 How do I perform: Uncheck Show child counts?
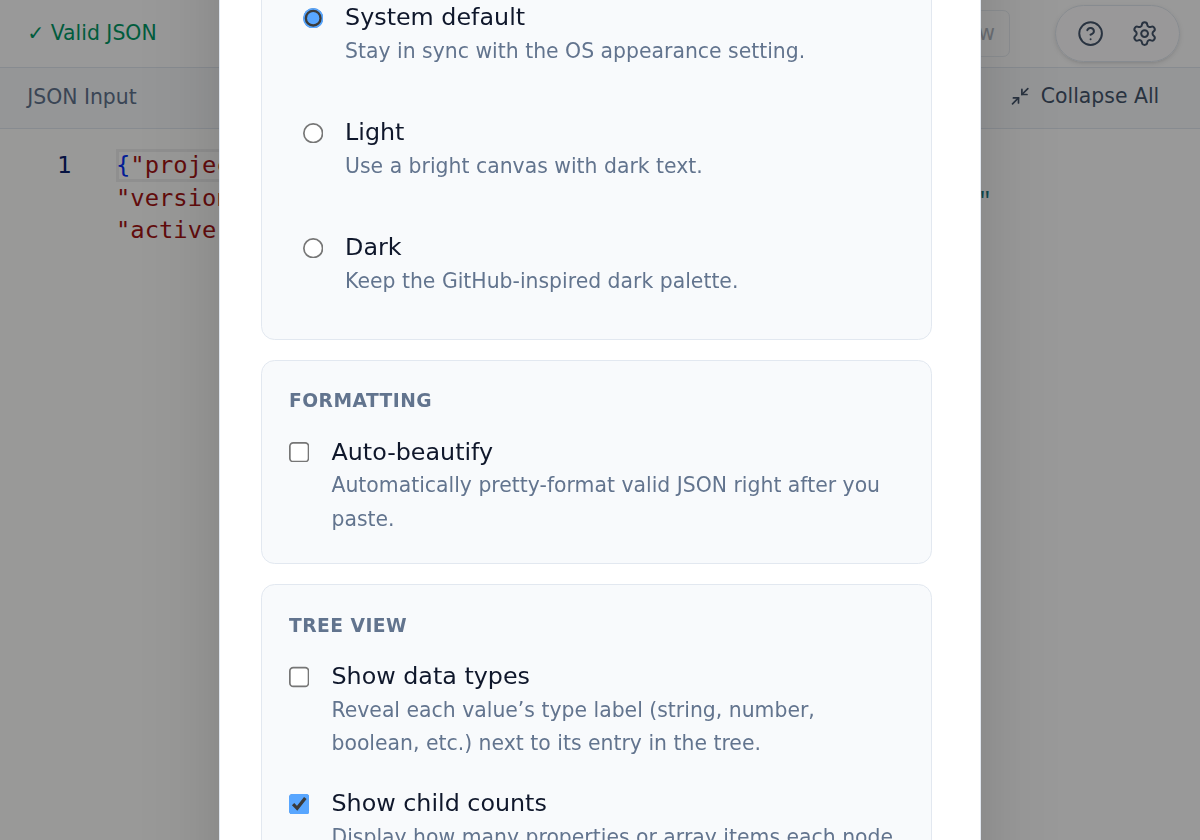[299, 803]
